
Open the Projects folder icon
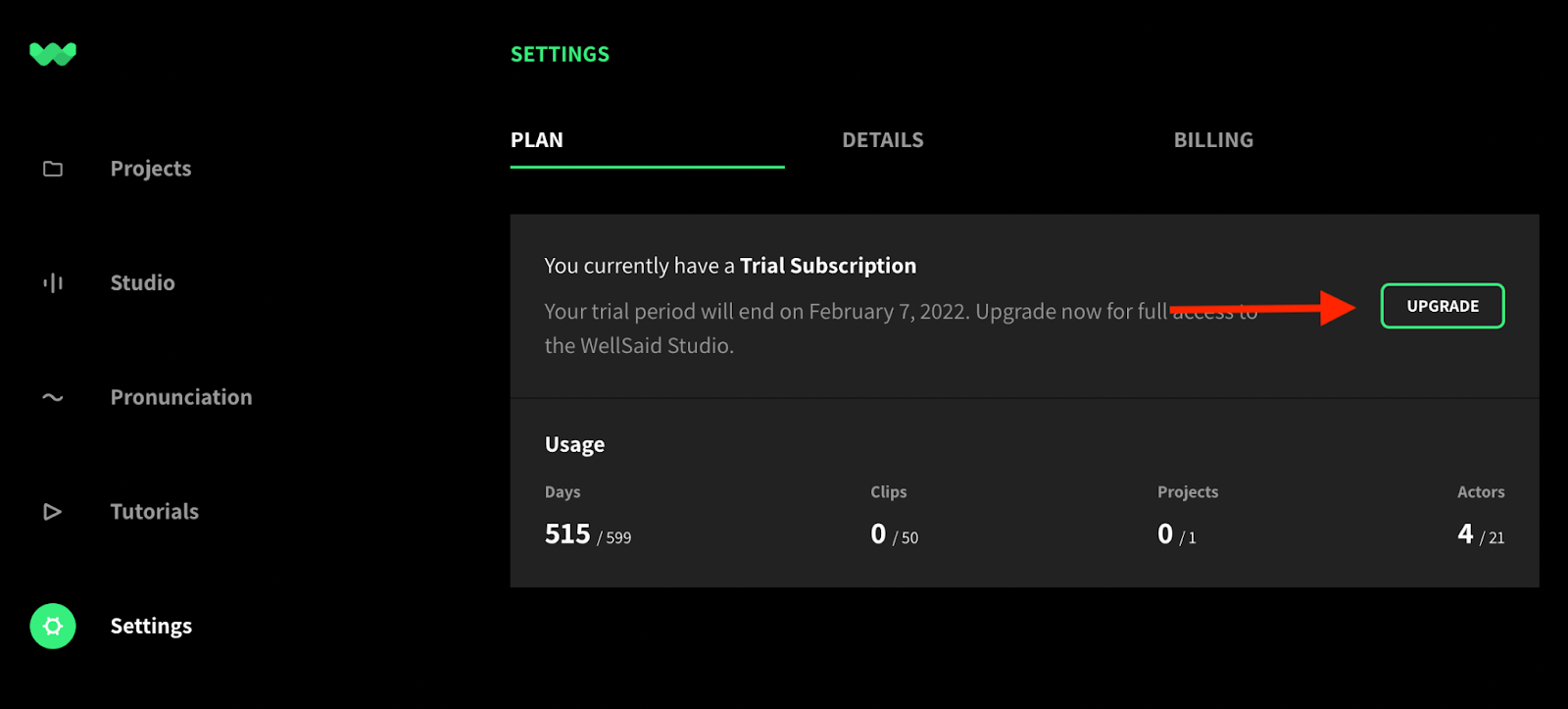53,169
